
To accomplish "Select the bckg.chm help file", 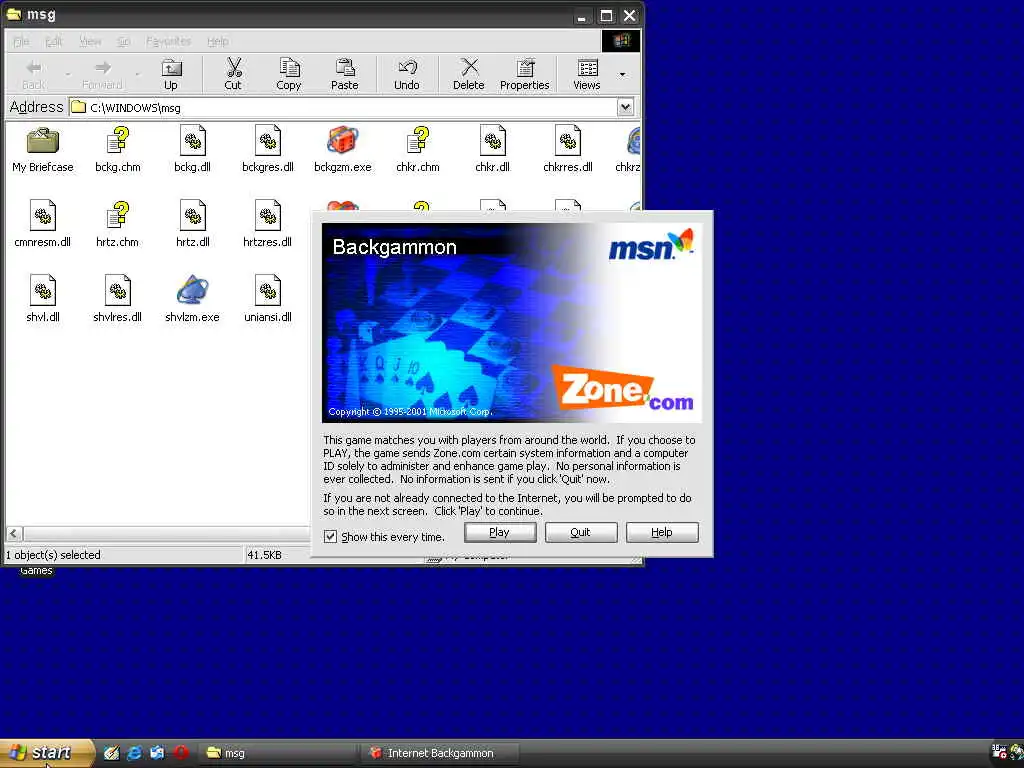I will (118, 150).
